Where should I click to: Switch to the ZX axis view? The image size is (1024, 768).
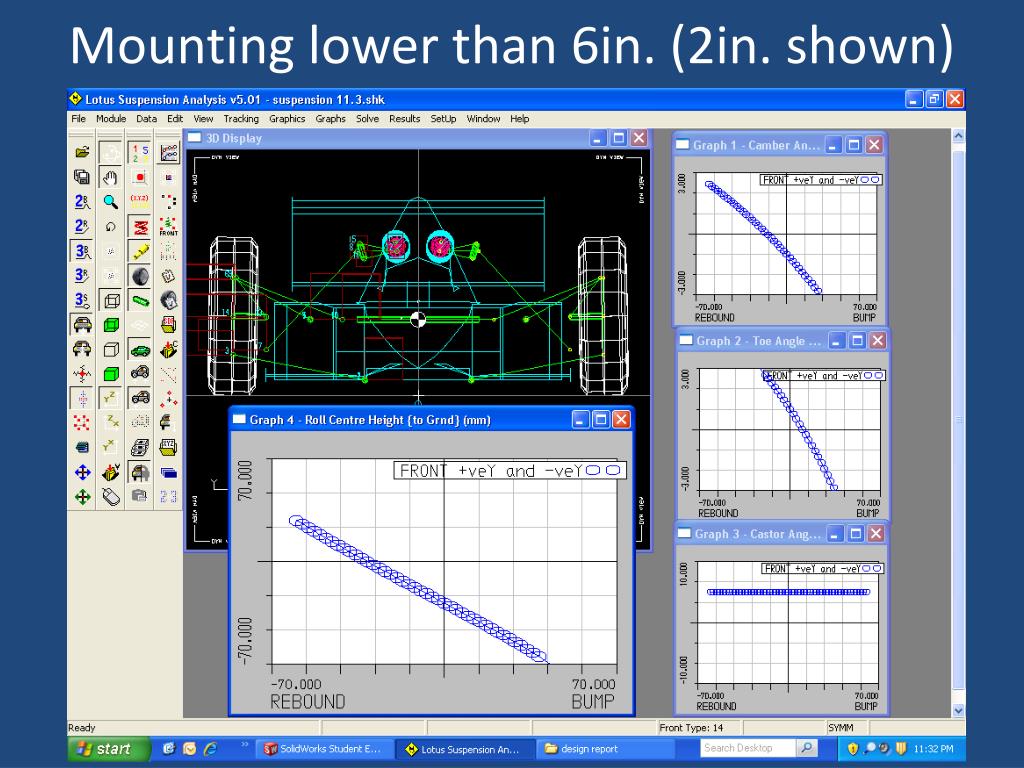coord(111,423)
